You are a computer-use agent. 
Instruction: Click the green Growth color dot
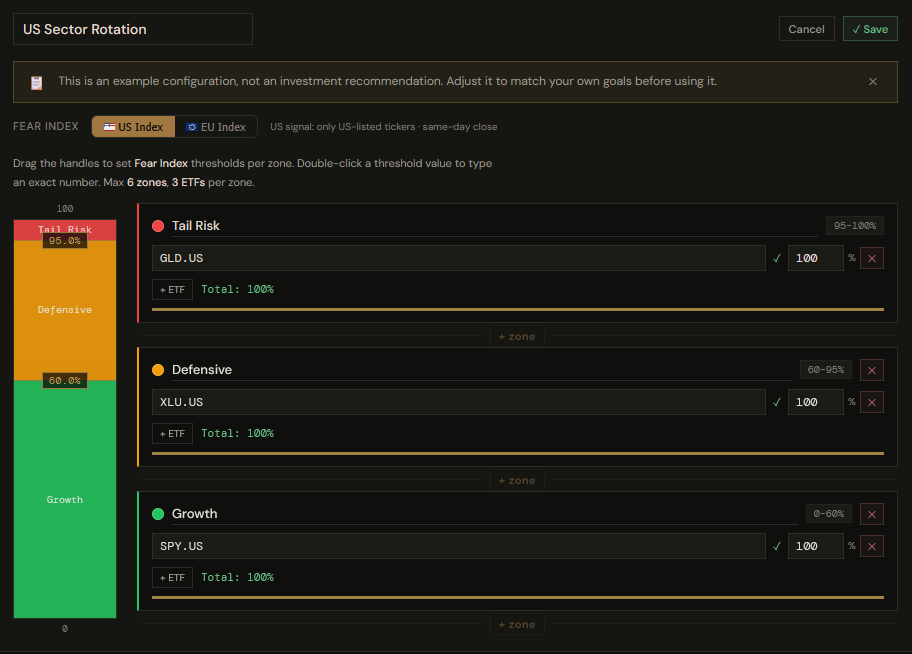tap(158, 514)
